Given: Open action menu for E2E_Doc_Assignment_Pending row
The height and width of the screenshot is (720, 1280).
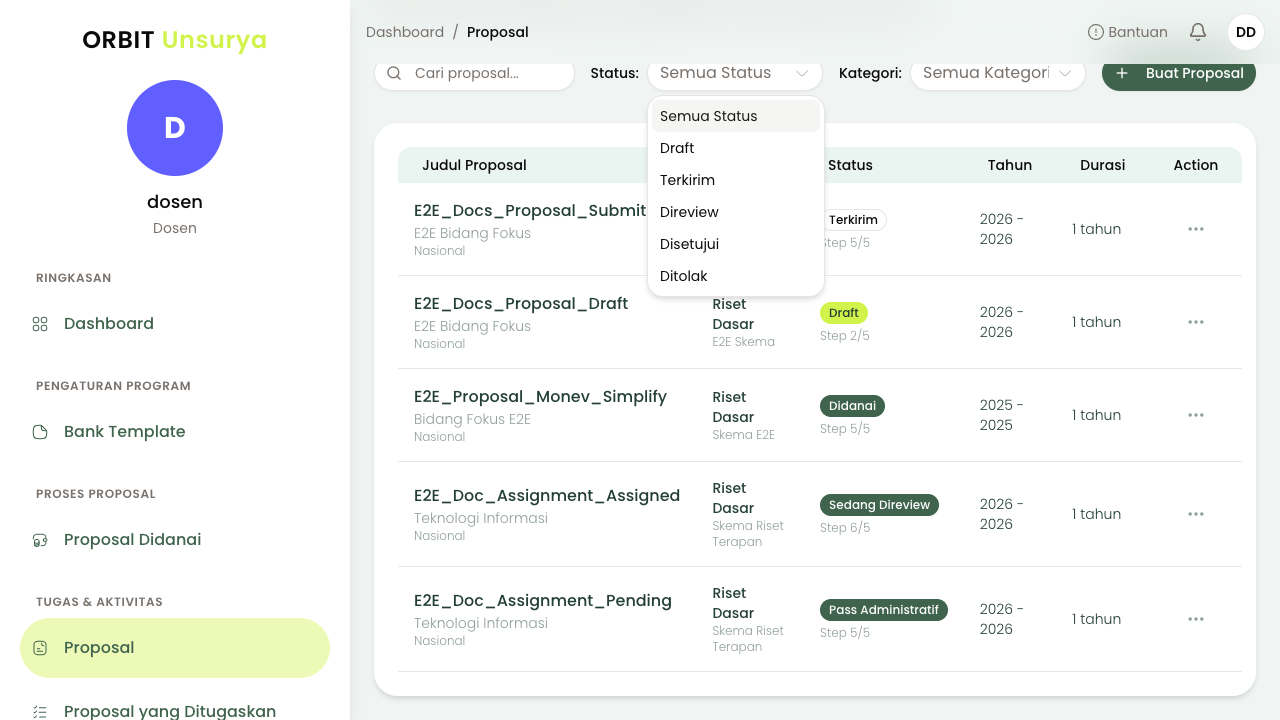Looking at the screenshot, I should [1196, 619].
